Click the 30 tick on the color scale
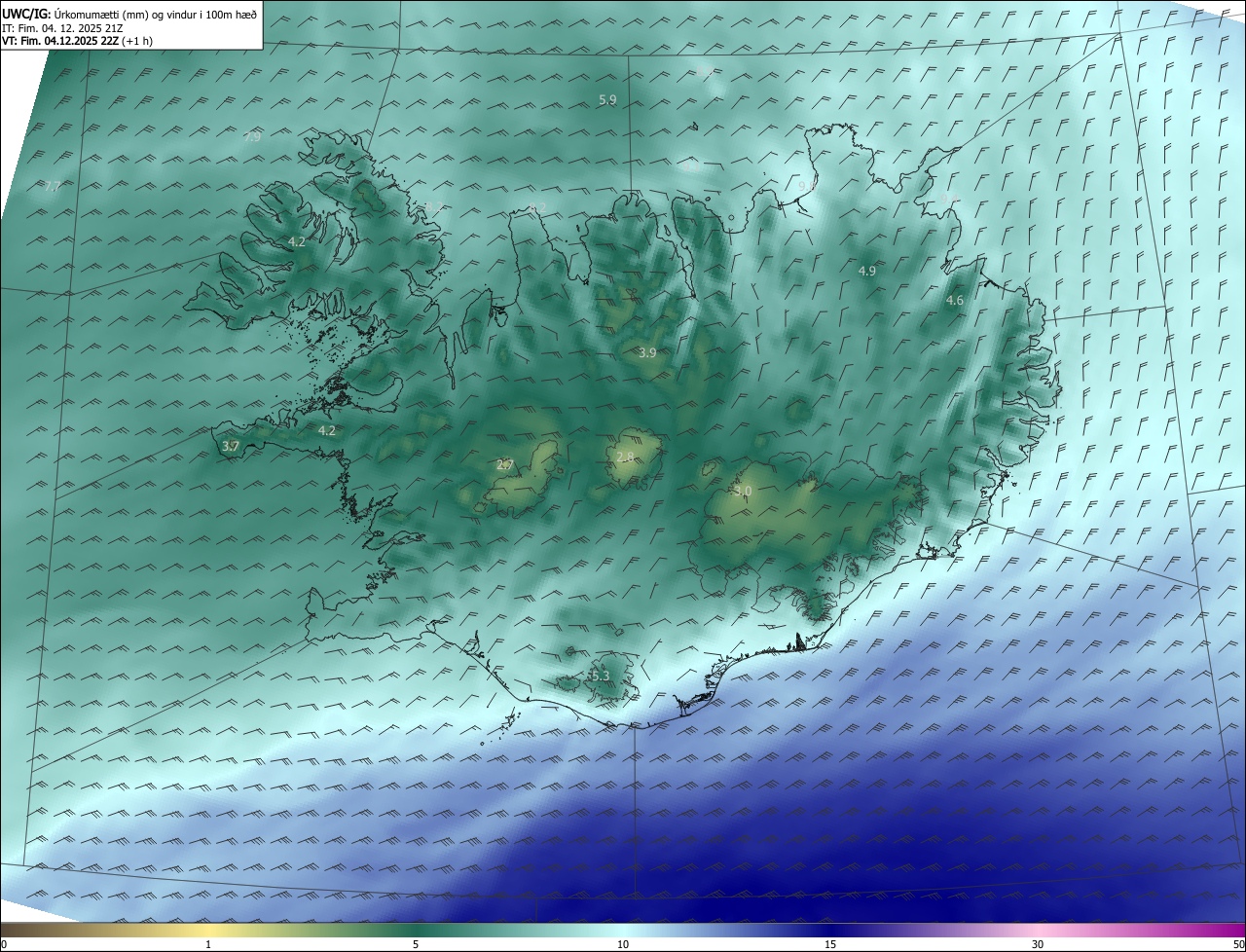This screenshot has height=952, width=1246. click(x=1038, y=944)
